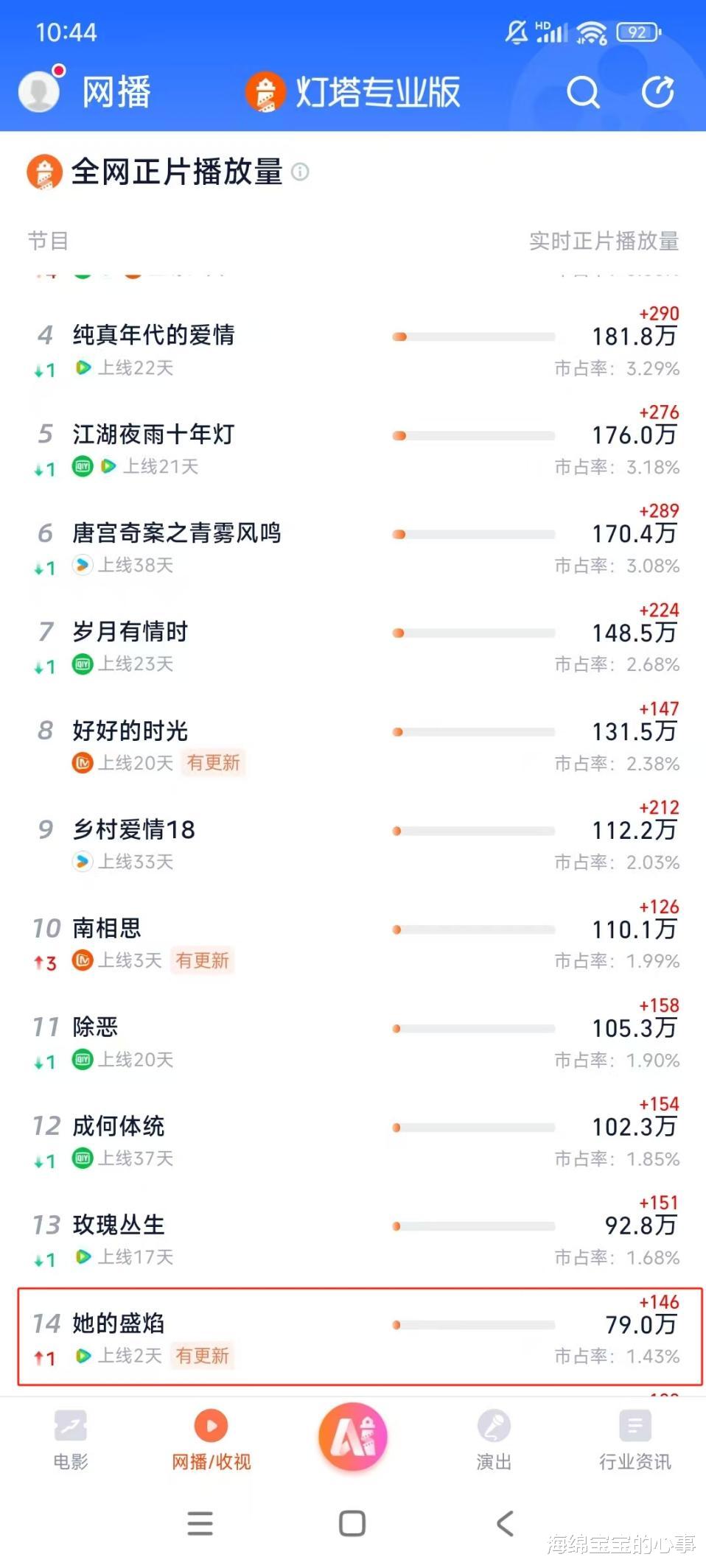The width and height of the screenshot is (706, 1568).
Task: Tap the 电影 tab icon
Action: [x=71, y=1427]
